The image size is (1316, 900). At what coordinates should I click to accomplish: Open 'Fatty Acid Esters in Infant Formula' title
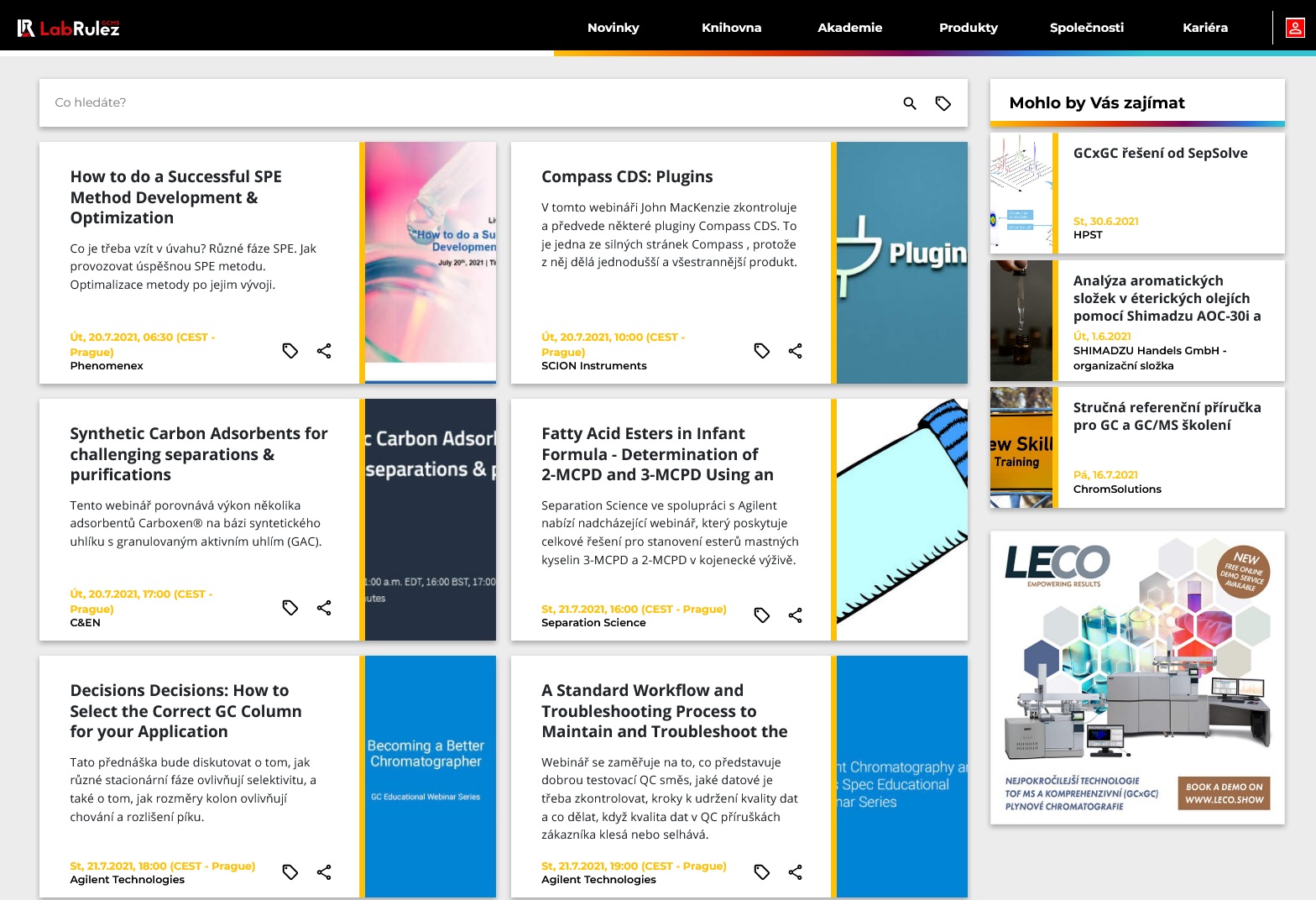pyautogui.click(x=657, y=454)
